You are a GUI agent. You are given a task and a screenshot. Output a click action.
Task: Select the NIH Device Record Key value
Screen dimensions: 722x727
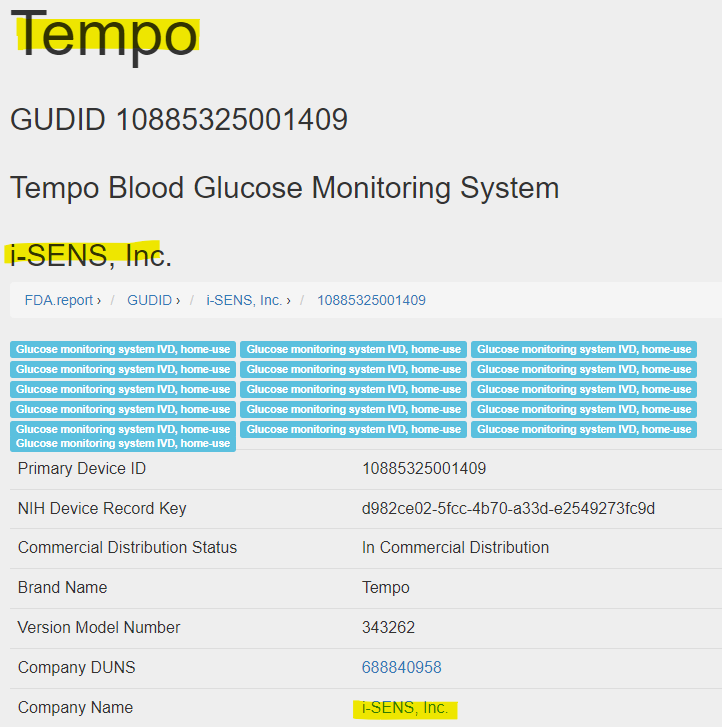tap(508, 508)
